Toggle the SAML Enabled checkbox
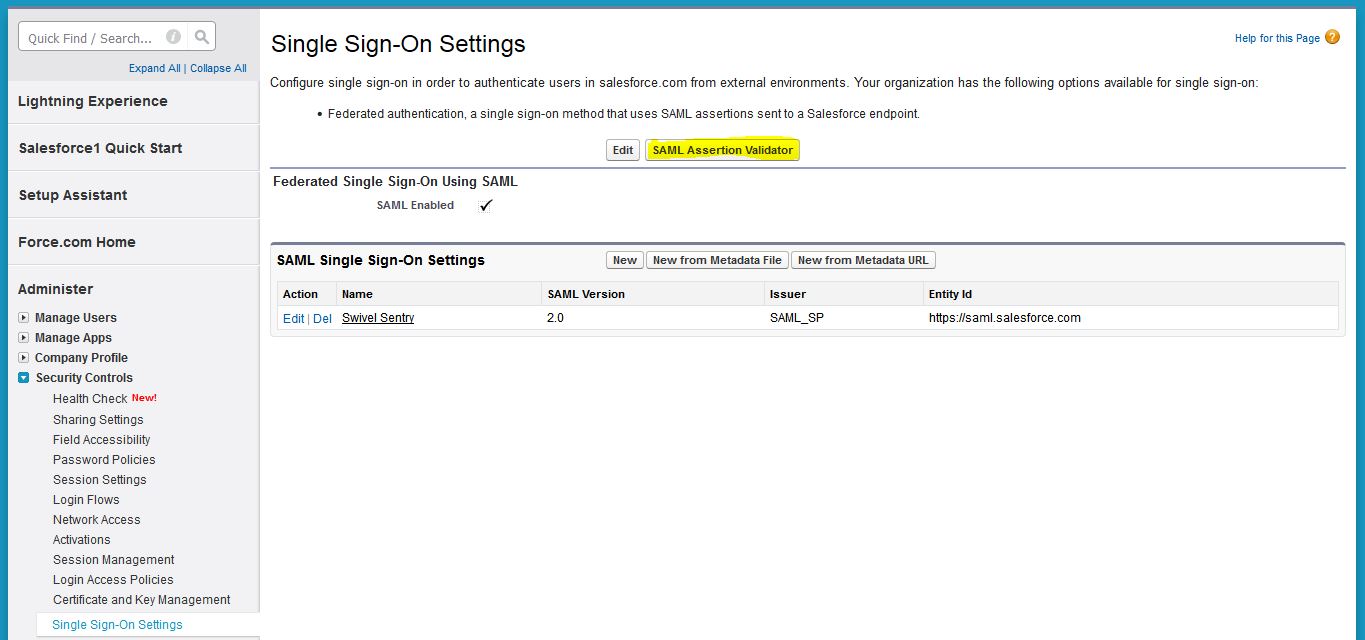Screen dimensions: 1365x640 click(486, 205)
